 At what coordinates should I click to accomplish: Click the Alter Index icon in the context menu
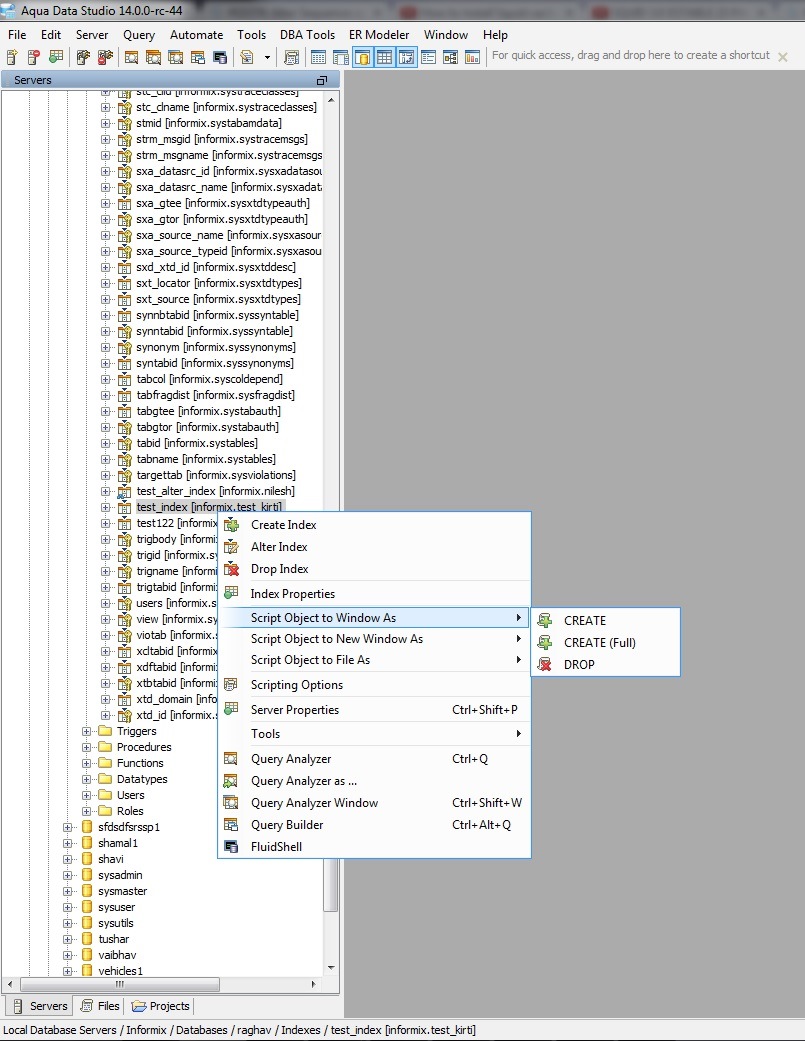click(231, 547)
